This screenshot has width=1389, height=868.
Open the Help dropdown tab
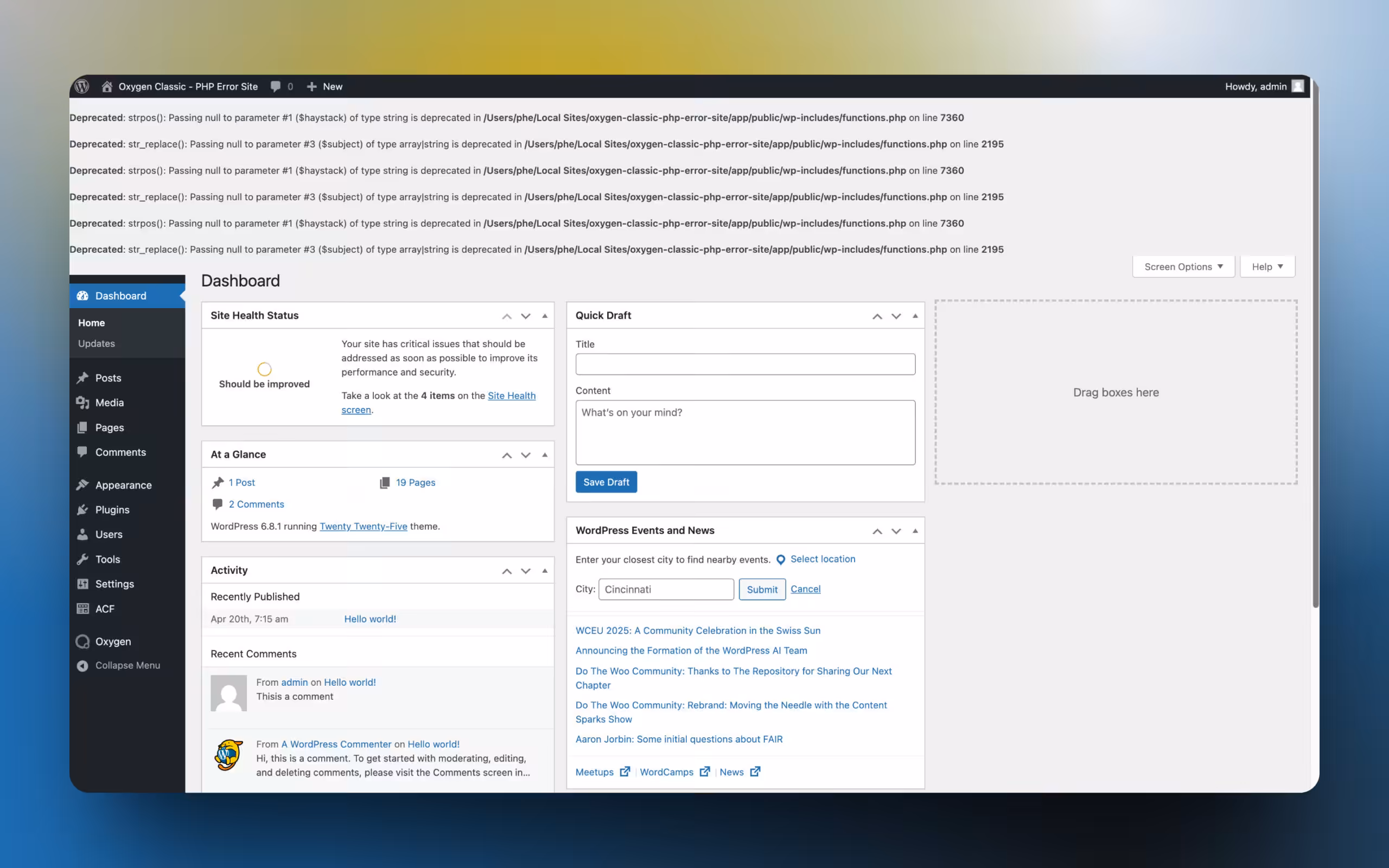(1267, 266)
